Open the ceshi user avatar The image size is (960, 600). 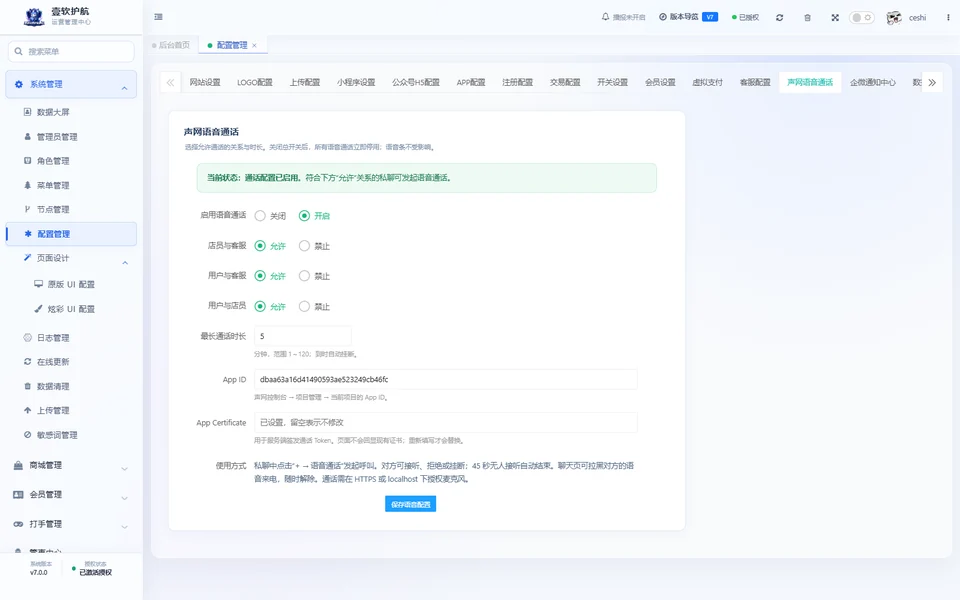point(894,18)
